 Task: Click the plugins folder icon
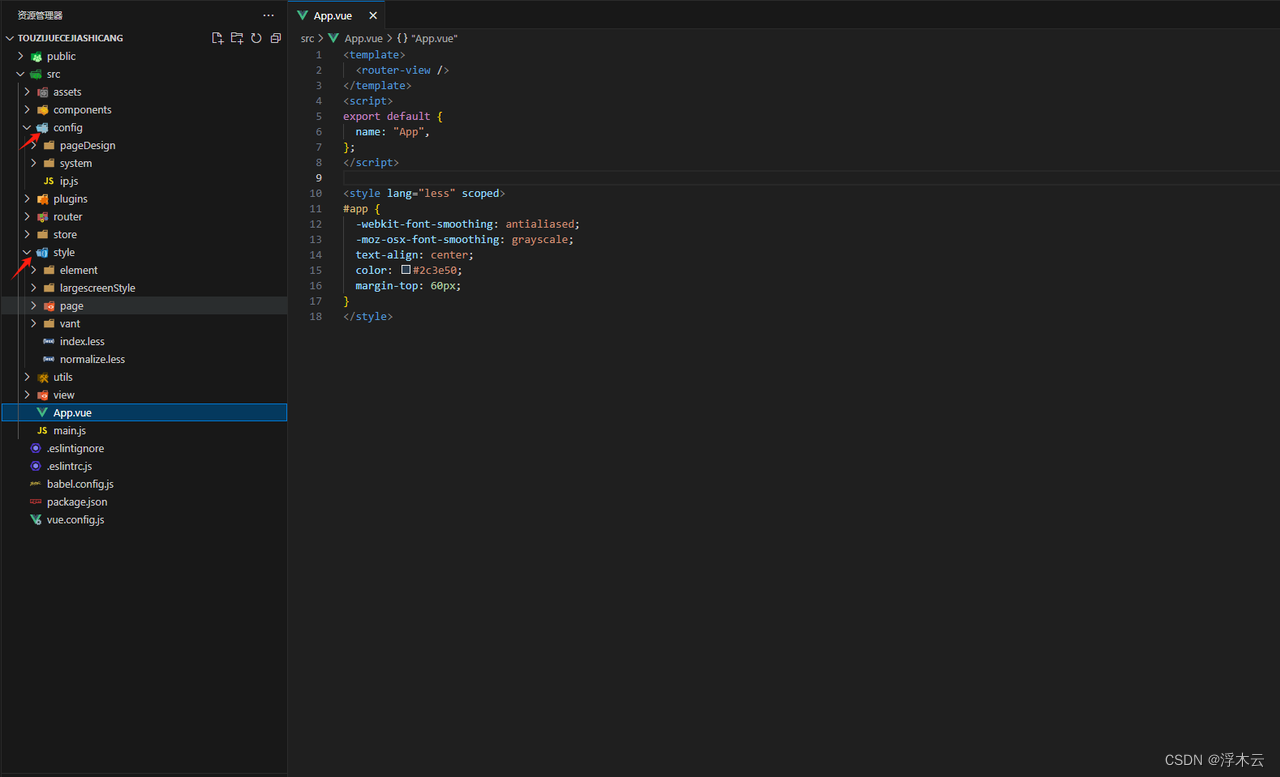click(43, 199)
